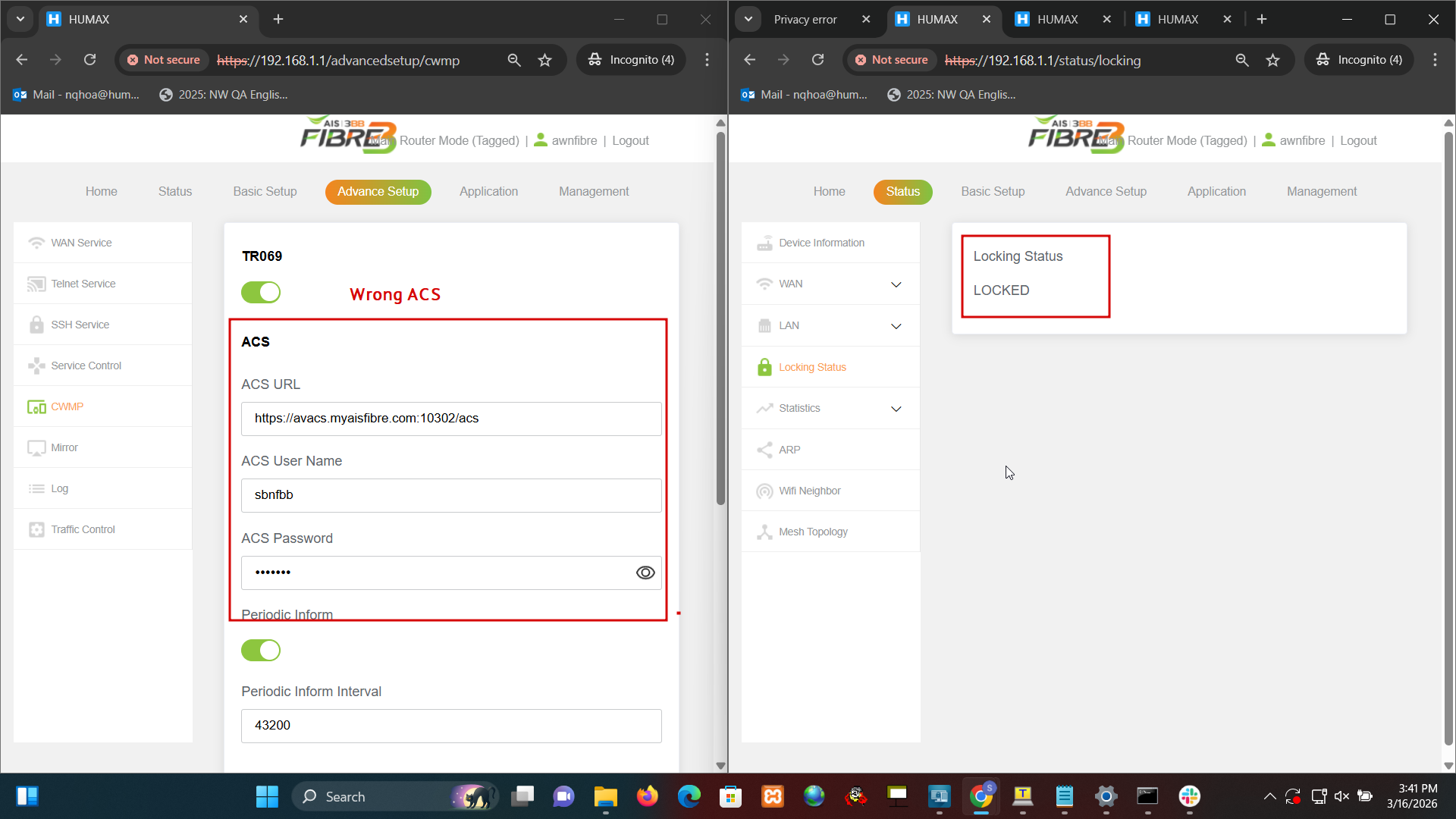Click the Traffic Control sidebar icon

coord(36,529)
